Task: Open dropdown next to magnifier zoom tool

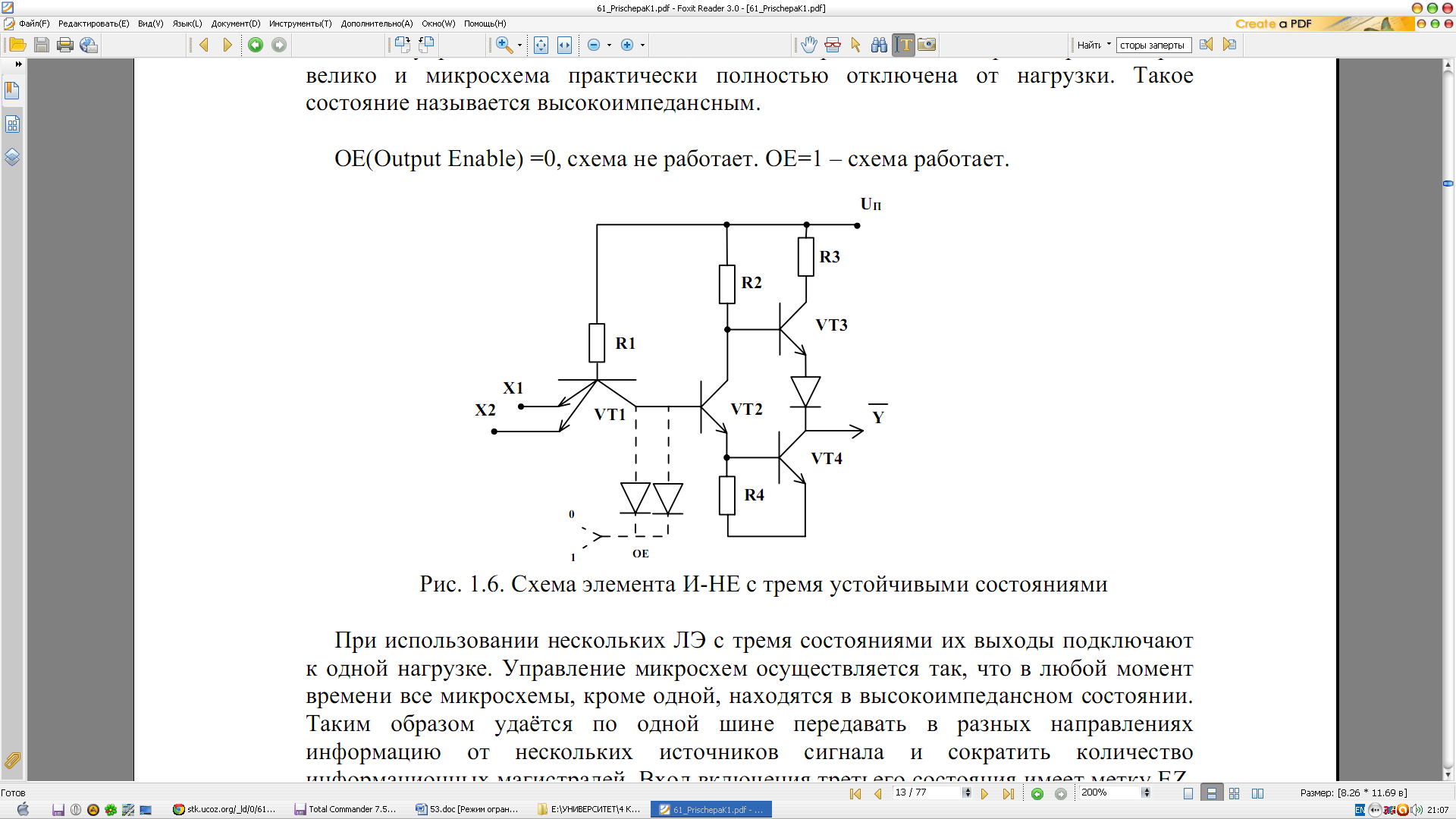Action: click(x=519, y=45)
